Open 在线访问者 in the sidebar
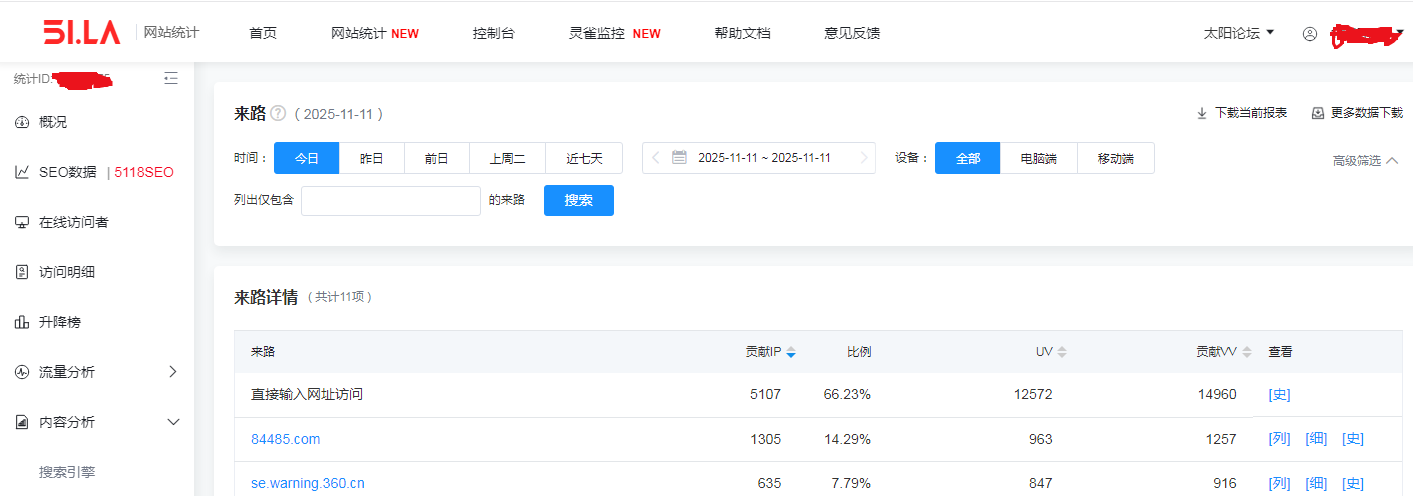 73,222
